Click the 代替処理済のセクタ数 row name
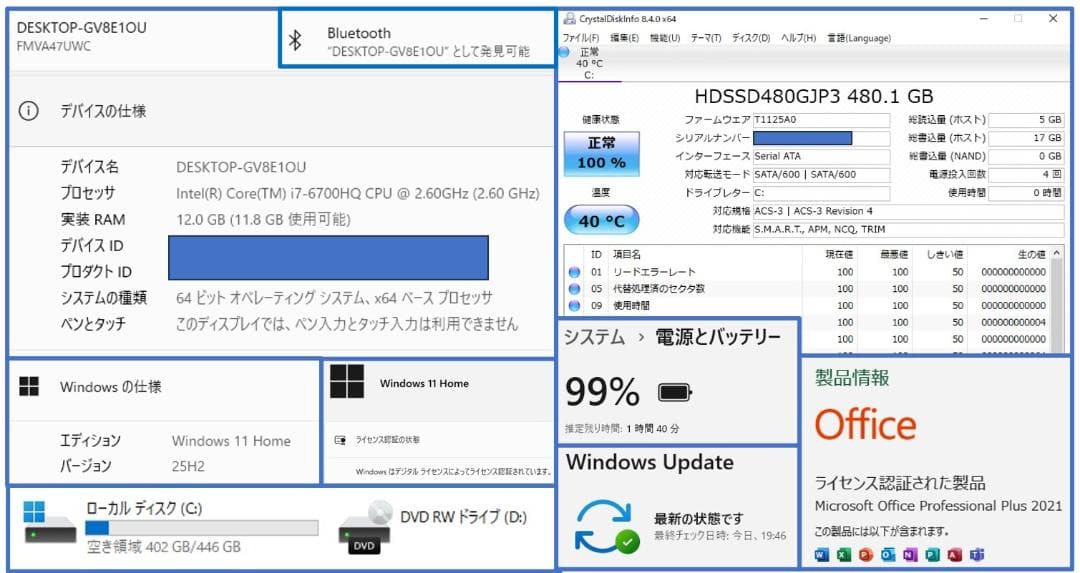The height and width of the screenshot is (573, 1080). click(x=658, y=289)
